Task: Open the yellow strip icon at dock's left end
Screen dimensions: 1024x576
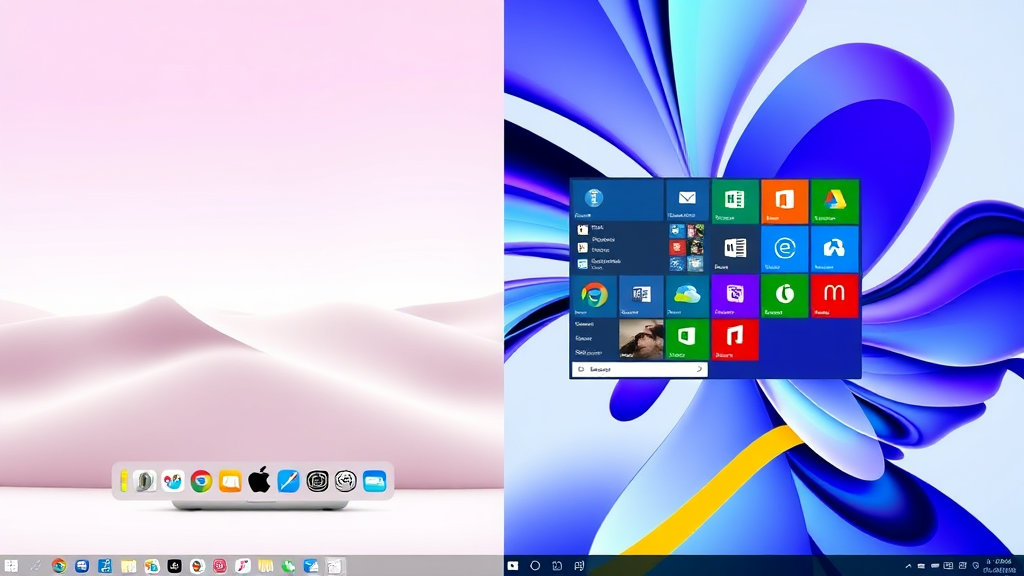Action: [x=123, y=481]
